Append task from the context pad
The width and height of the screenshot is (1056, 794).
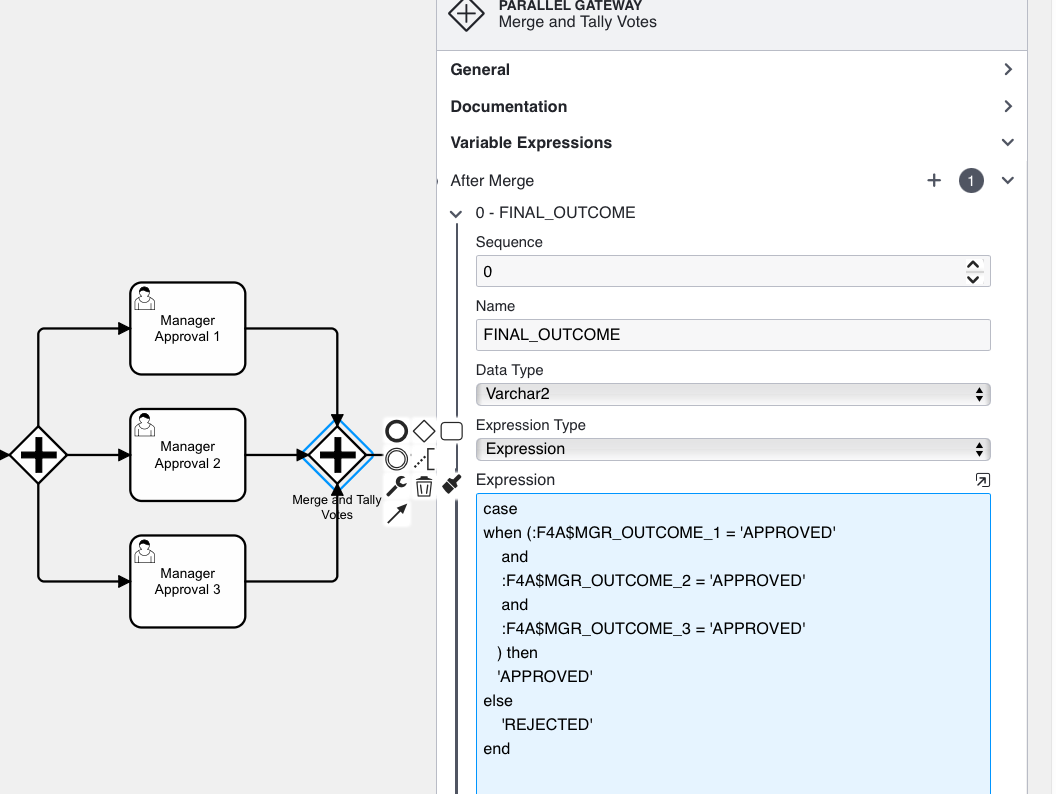coord(451,431)
